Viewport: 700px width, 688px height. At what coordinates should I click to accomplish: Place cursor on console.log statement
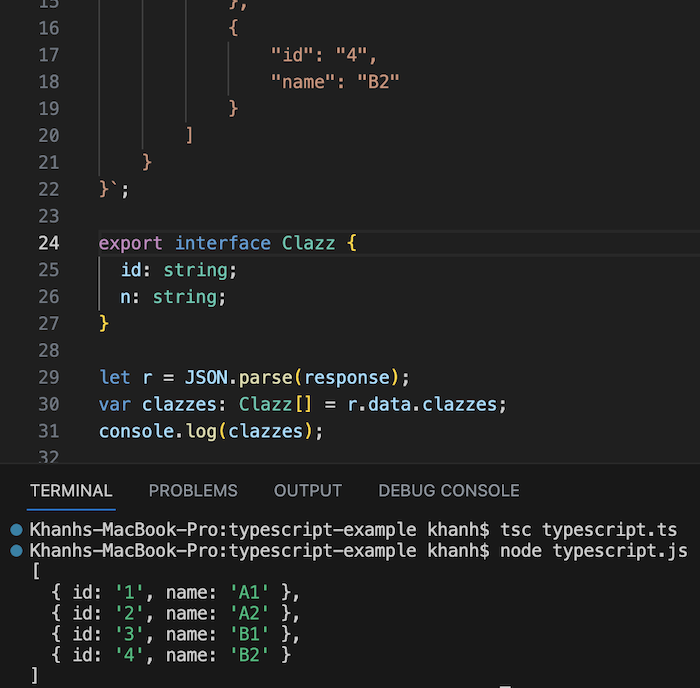pyautogui.click(x=211, y=431)
